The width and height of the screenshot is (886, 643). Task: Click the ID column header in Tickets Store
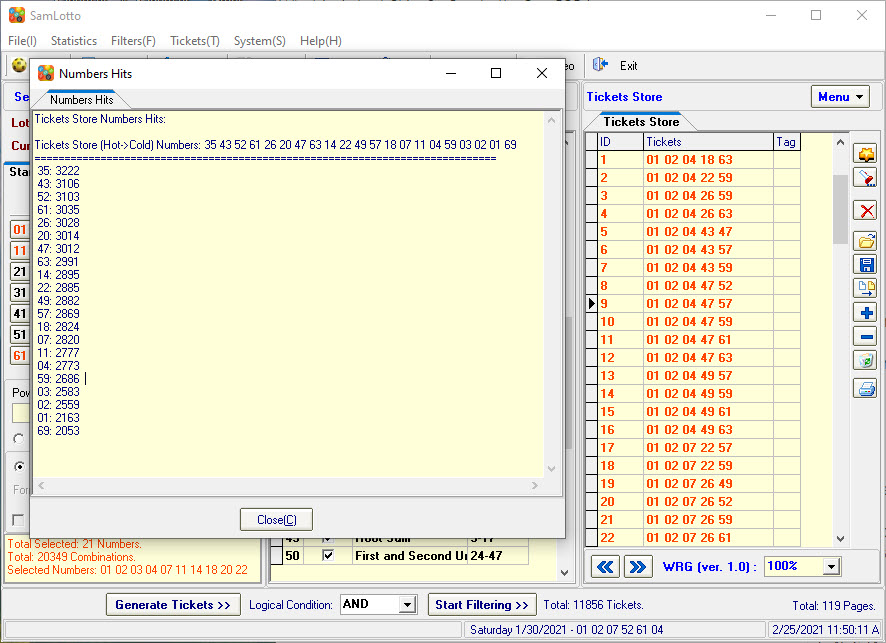[620, 142]
